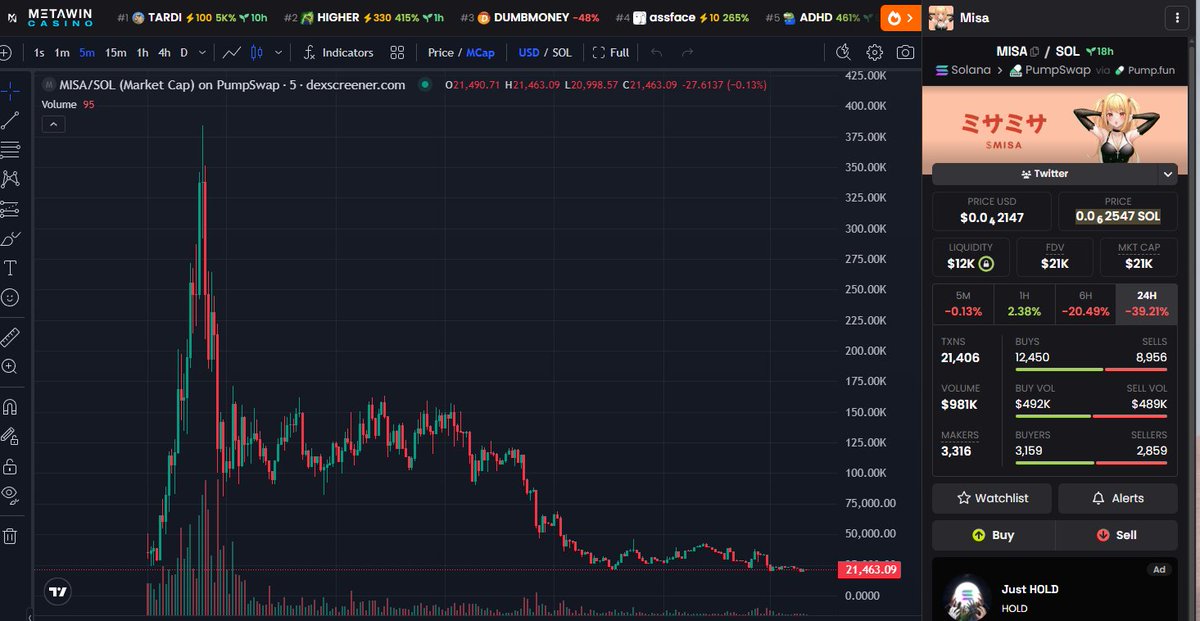Toggle lock all drawings
The image size is (1200, 621).
tap(11, 466)
